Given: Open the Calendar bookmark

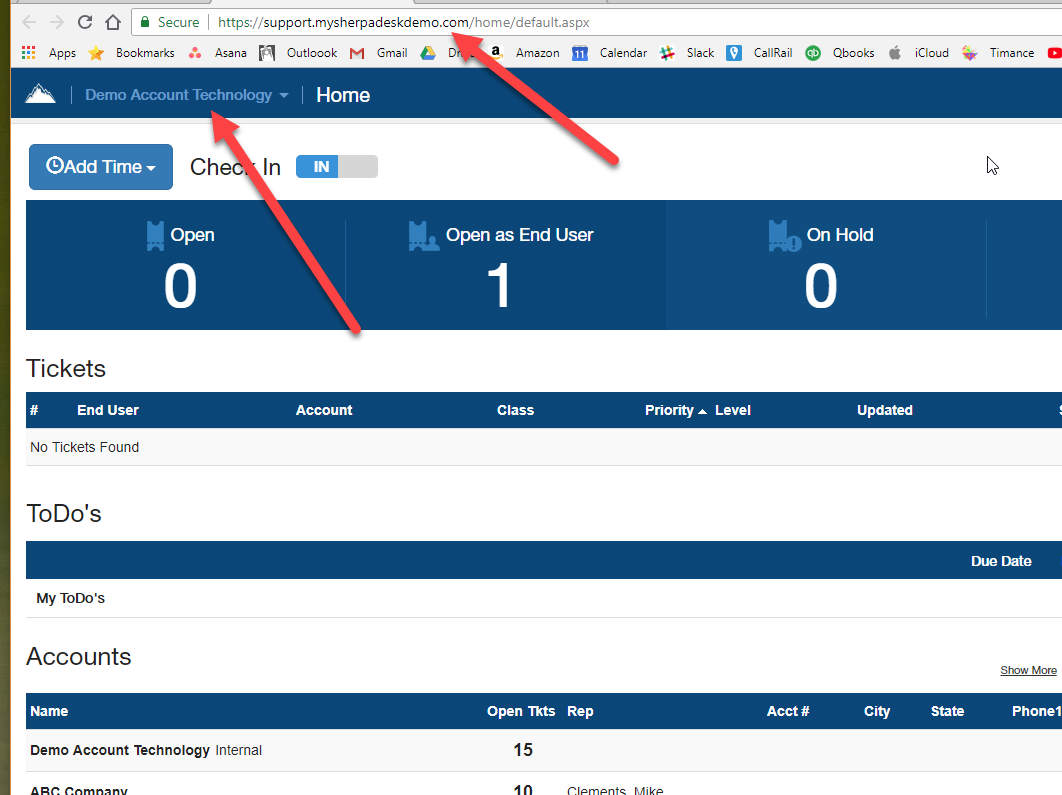Looking at the screenshot, I should (x=613, y=52).
